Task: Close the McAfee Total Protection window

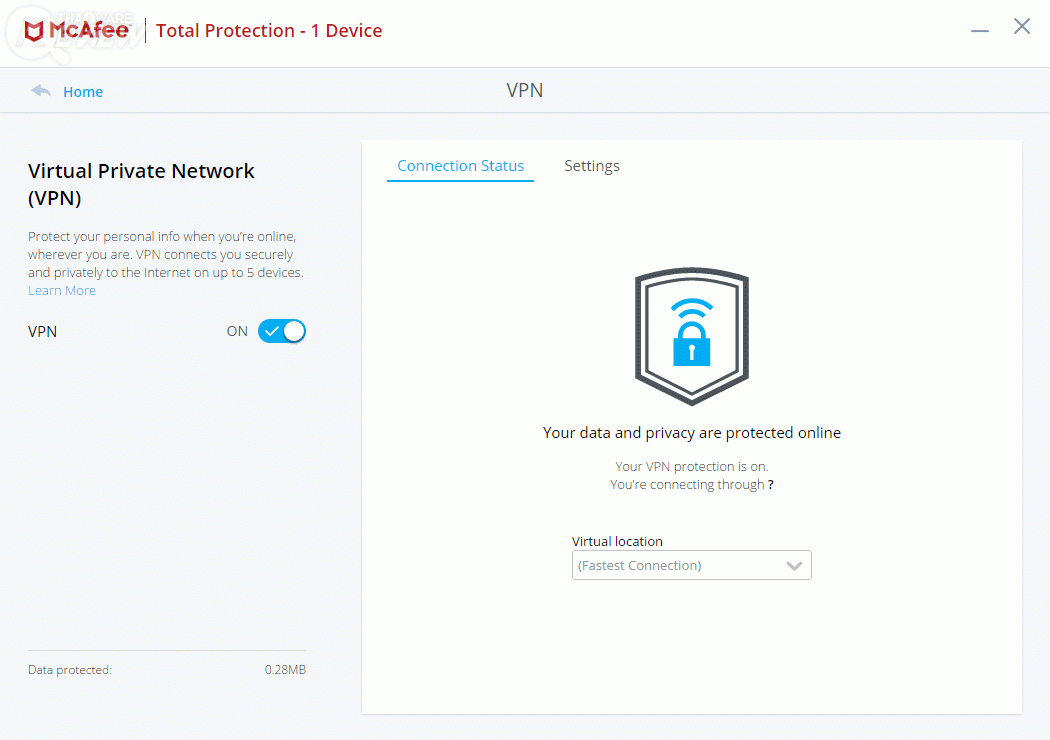Action: (x=1022, y=27)
